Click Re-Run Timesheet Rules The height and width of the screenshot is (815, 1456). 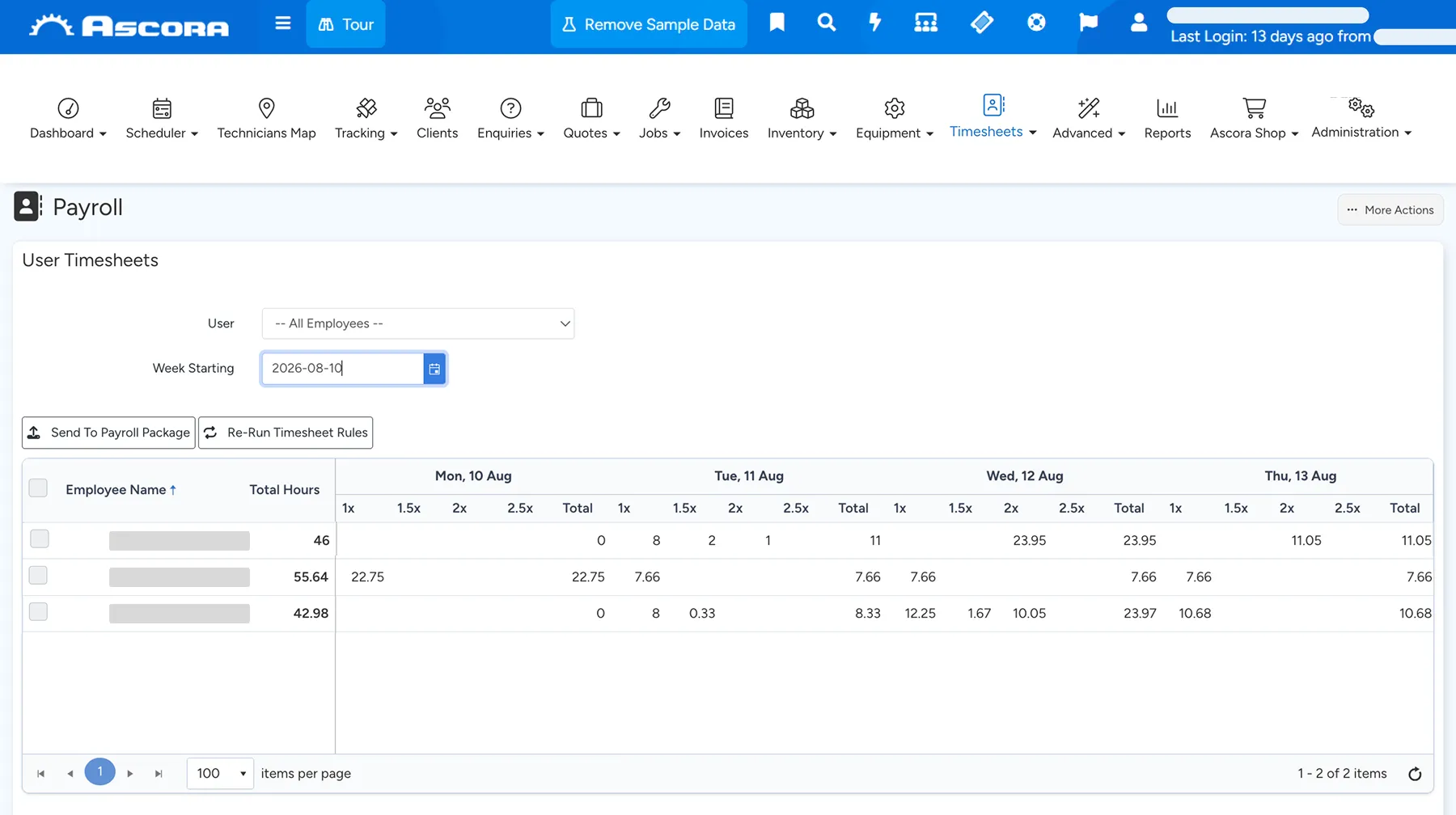286,433
